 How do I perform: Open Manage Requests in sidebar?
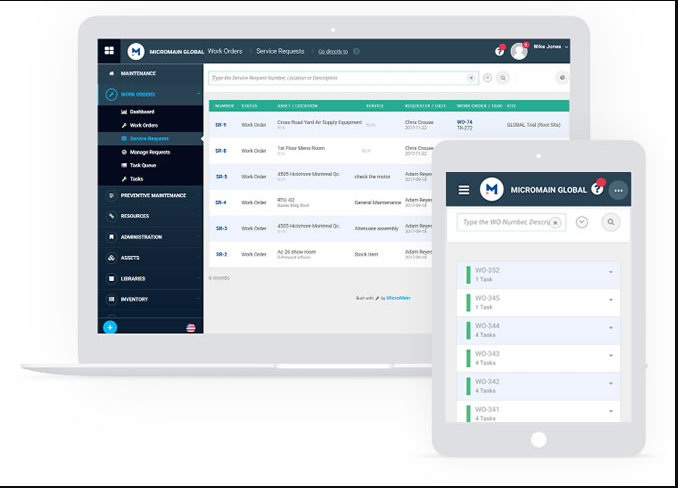click(151, 151)
